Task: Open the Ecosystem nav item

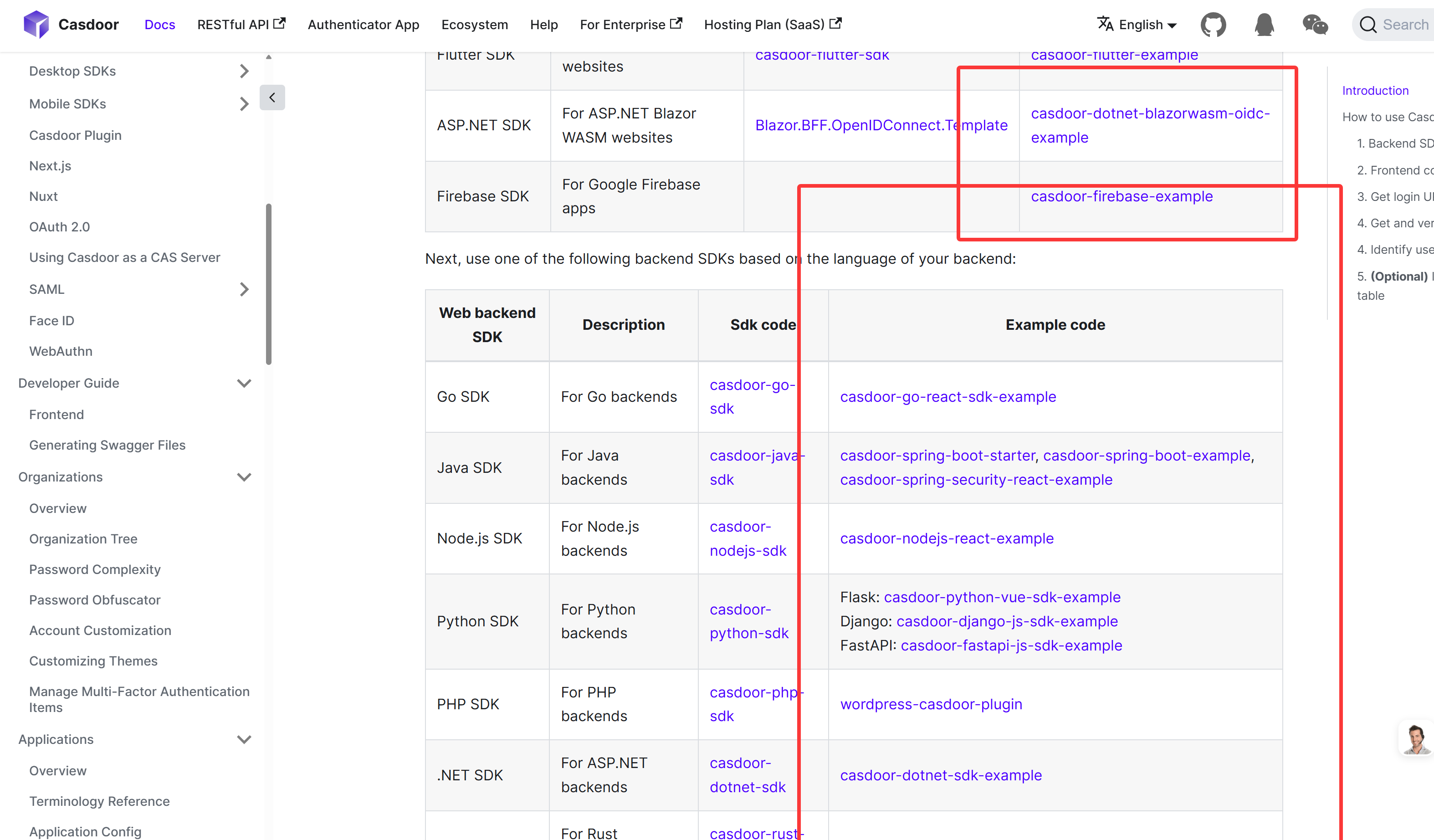Action: (x=475, y=25)
